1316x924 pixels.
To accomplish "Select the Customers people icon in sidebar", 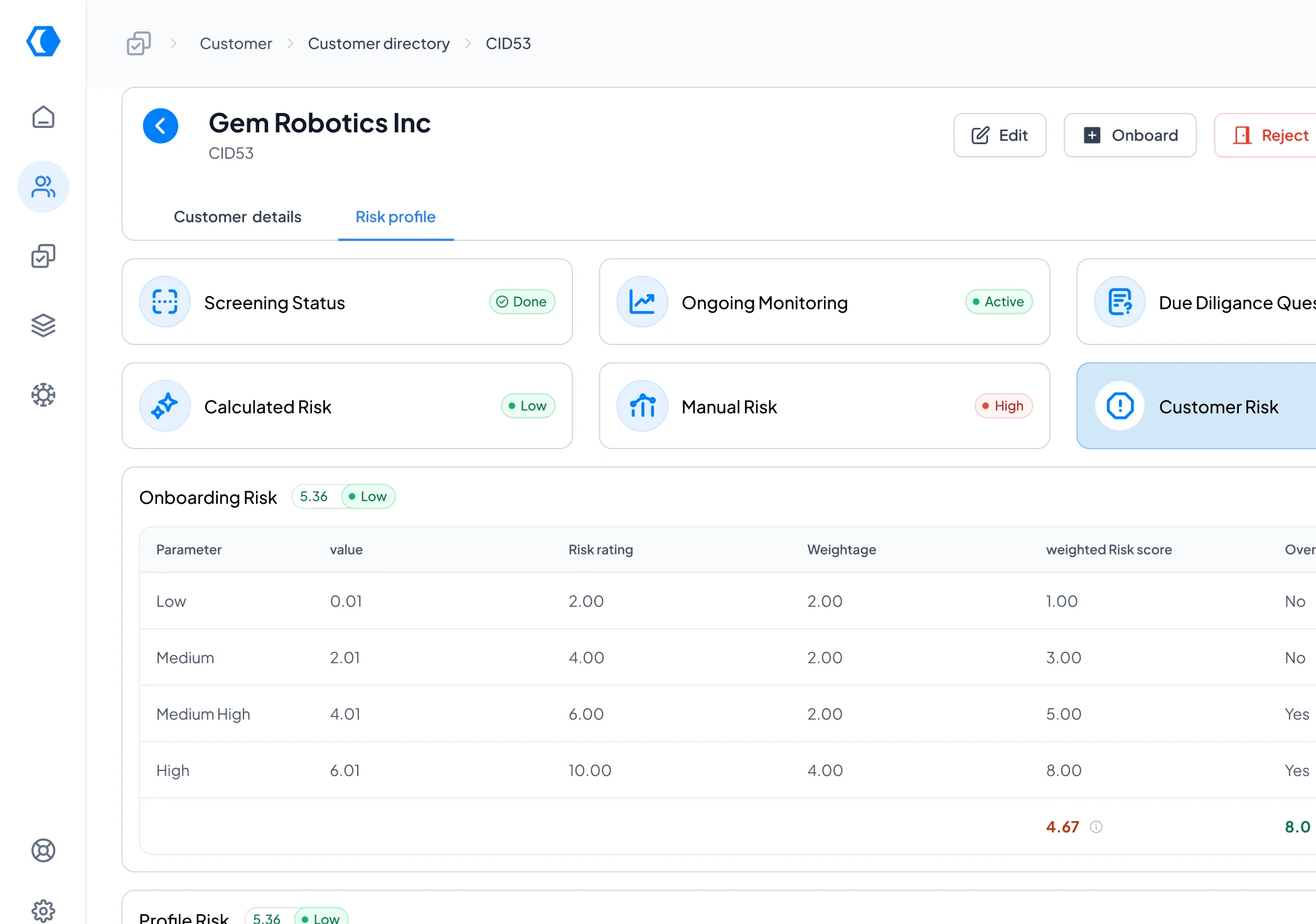I will 43,187.
